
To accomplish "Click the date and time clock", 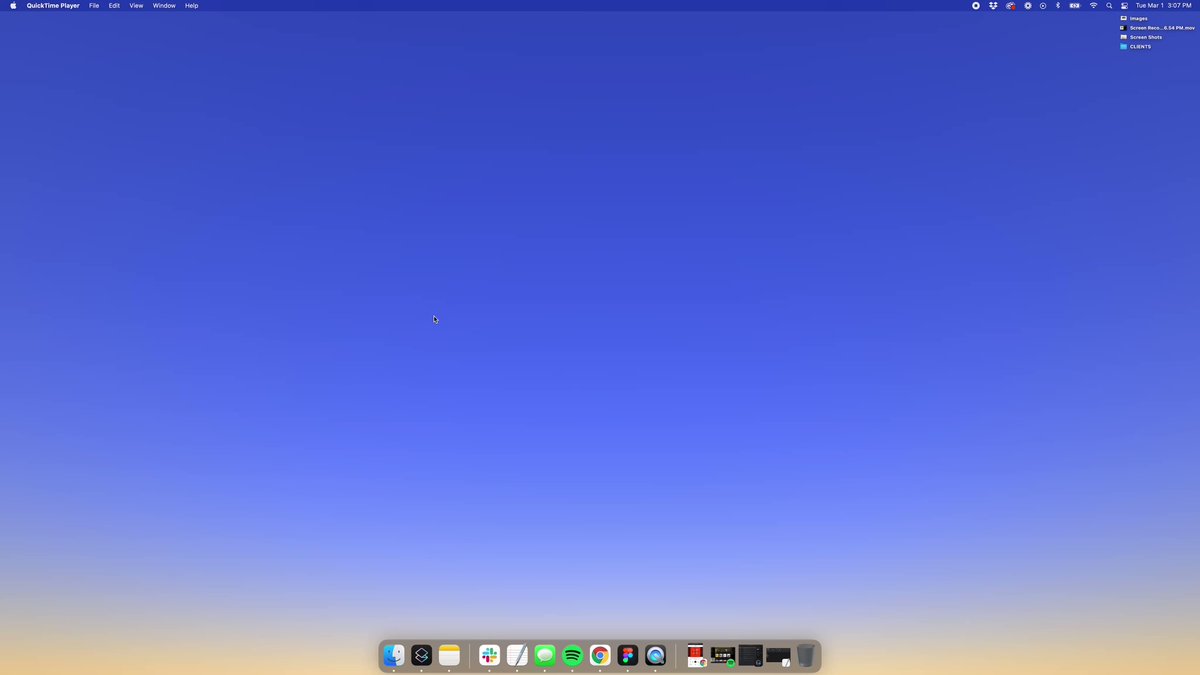I will point(1163,6).
